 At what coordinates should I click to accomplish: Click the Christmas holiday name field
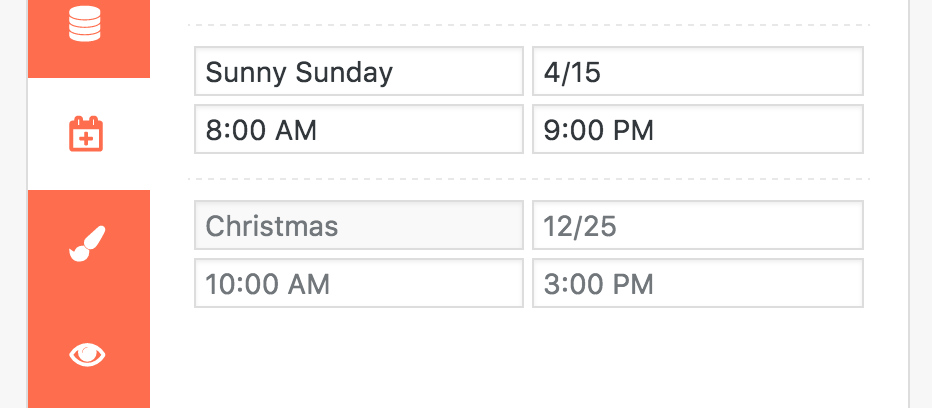click(359, 225)
